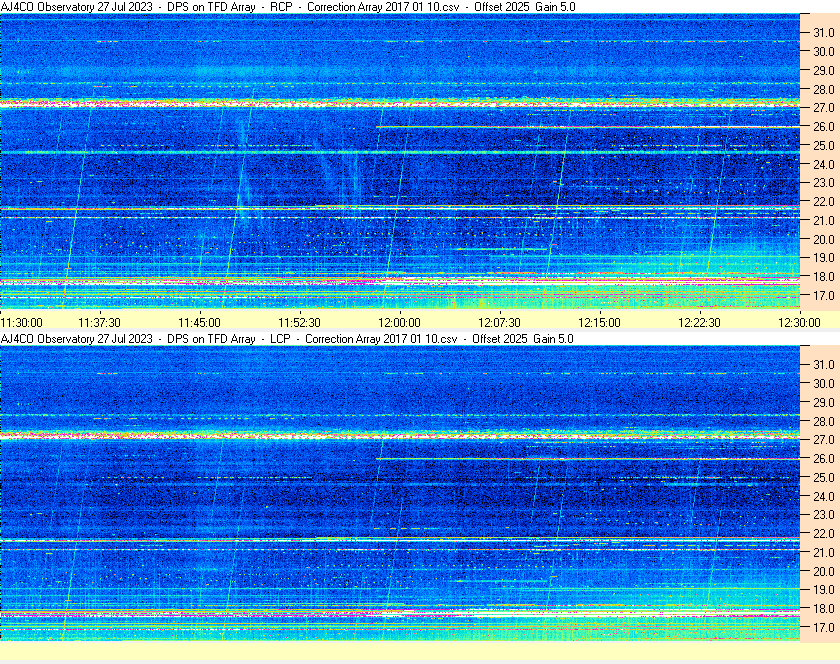Viewport: 840px width, 664px height.
Task: Select the 27.0 frequency label on RCP axis
Action: (824, 108)
